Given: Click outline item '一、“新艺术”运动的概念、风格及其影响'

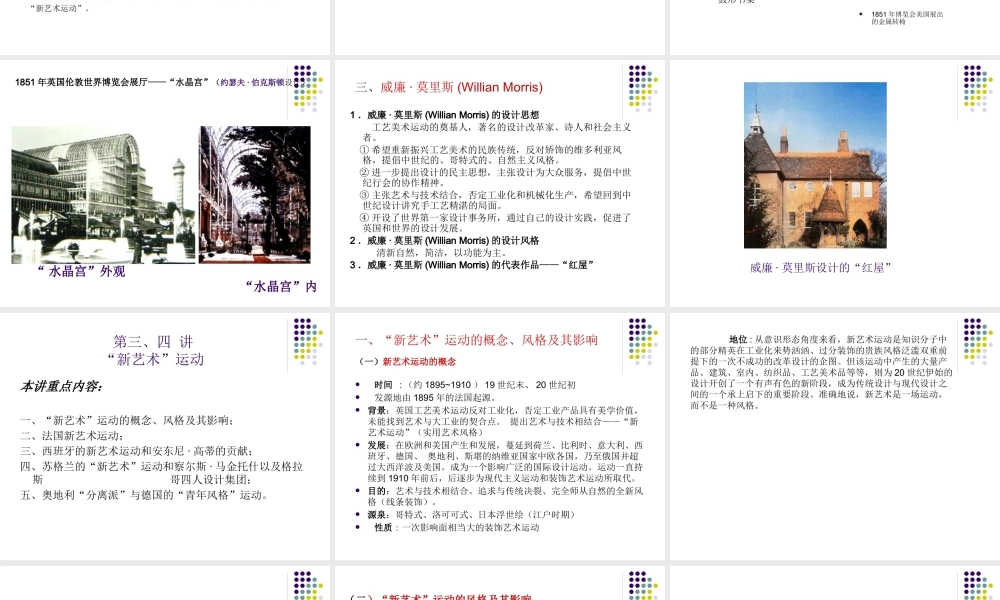Looking at the screenshot, I should 127,421.
